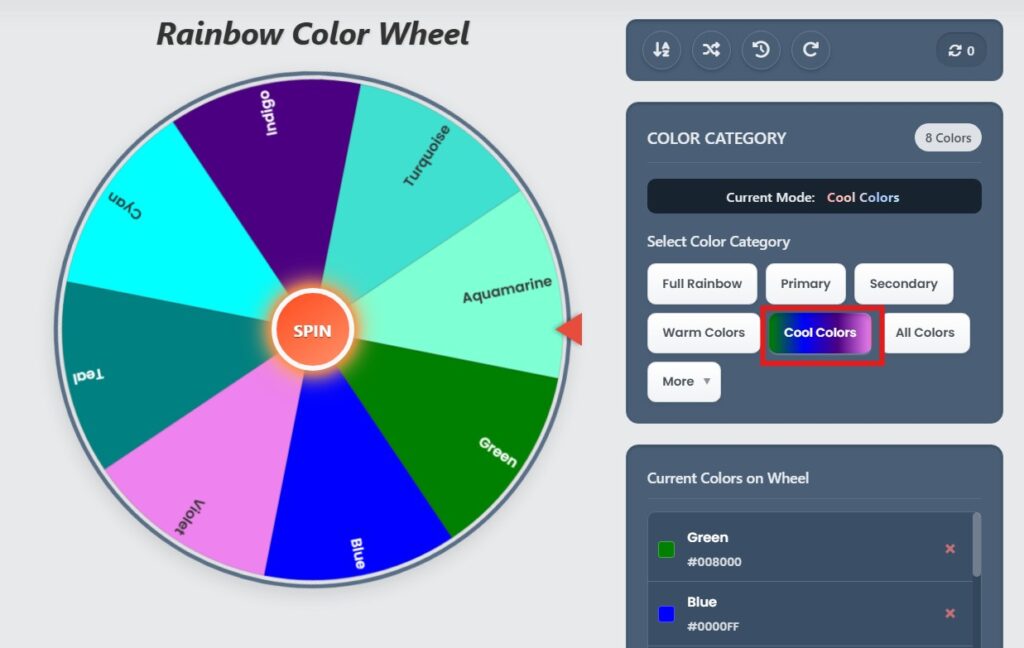This screenshot has width=1024, height=648.
Task: Click the reset wheel icon
Action: coord(811,49)
